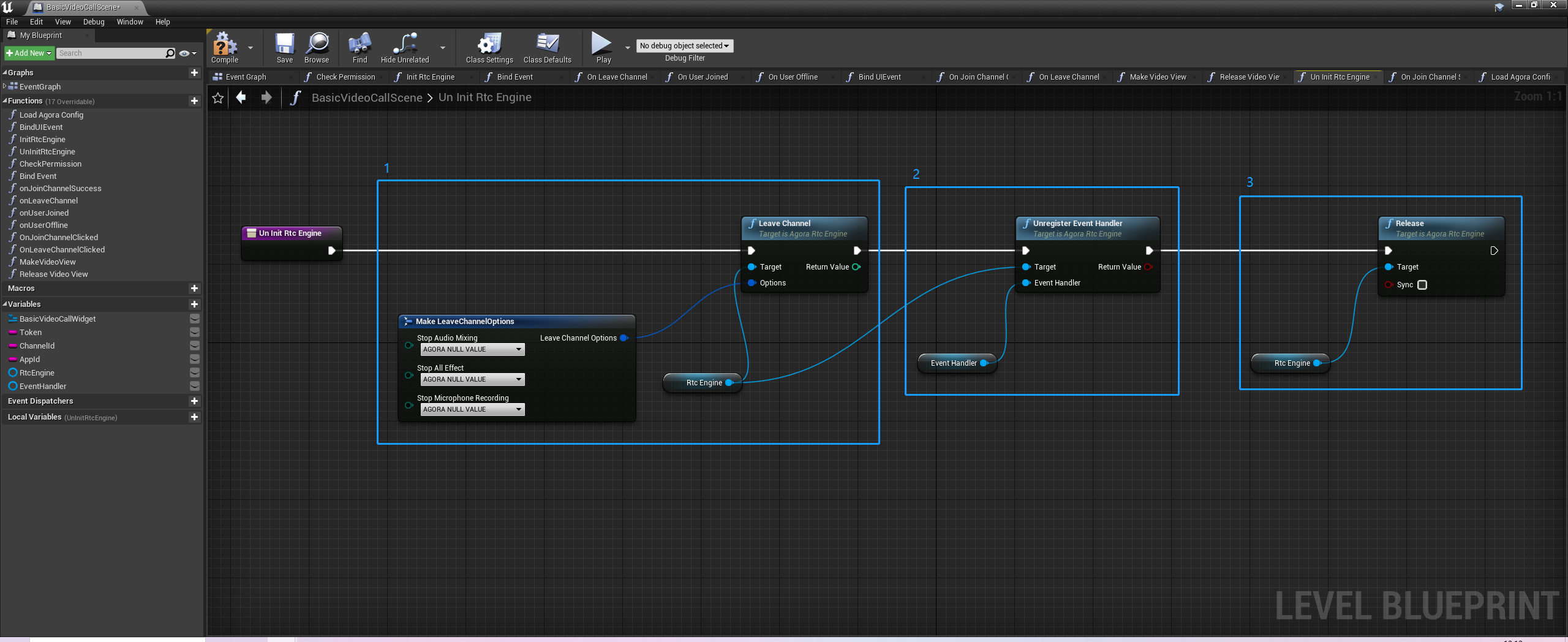Open Class Defaults

tap(548, 48)
